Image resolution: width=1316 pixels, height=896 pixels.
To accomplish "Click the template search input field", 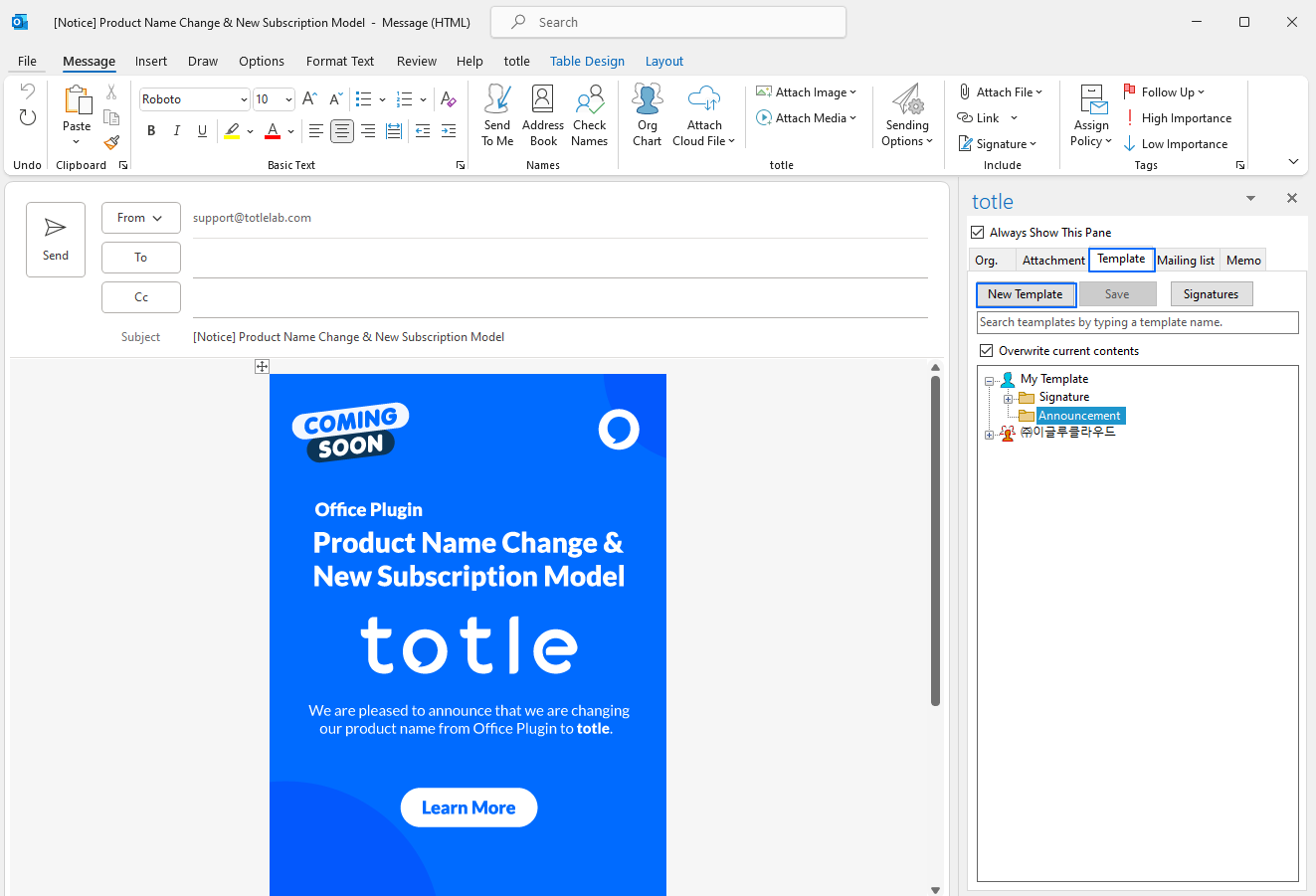I will tap(1138, 322).
